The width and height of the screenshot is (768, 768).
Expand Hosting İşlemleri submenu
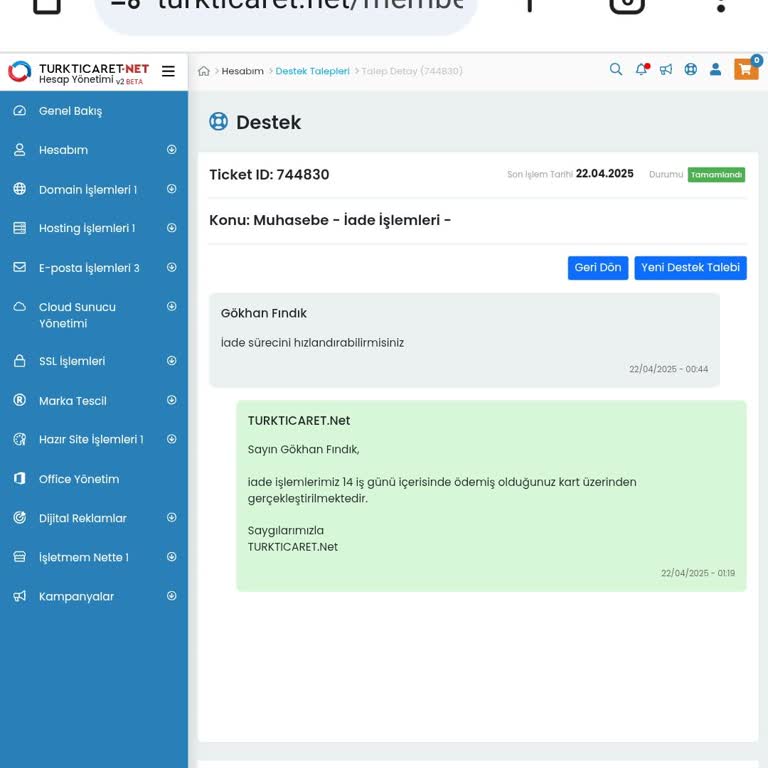coord(171,228)
